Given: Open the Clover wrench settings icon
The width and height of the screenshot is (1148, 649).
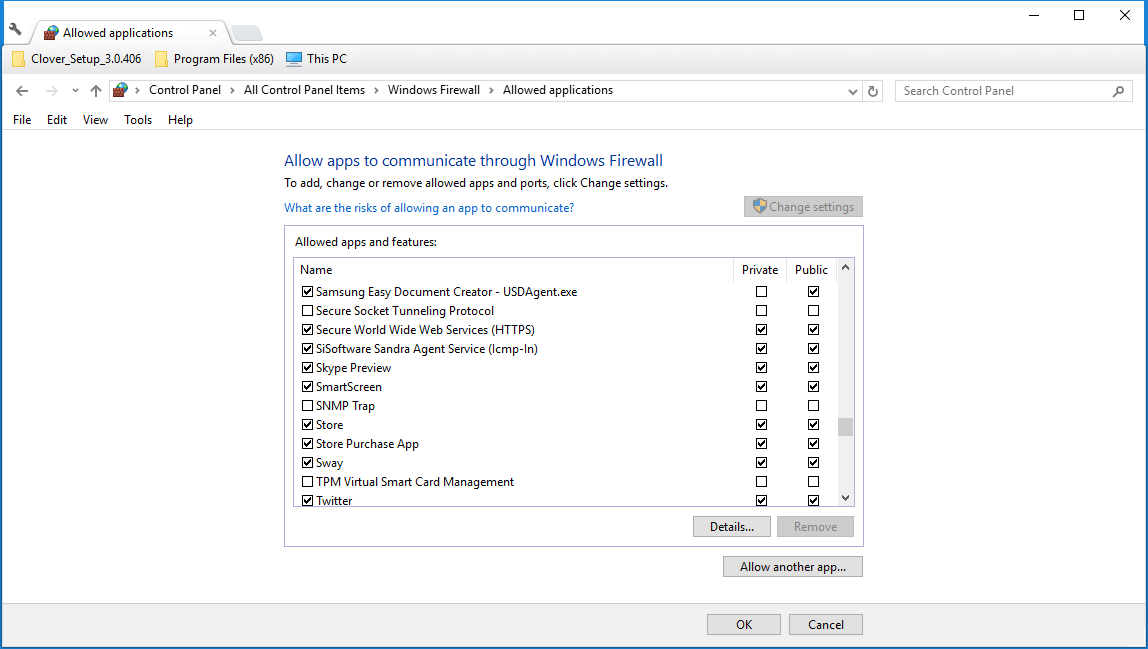Looking at the screenshot, I should pos(15,30).
